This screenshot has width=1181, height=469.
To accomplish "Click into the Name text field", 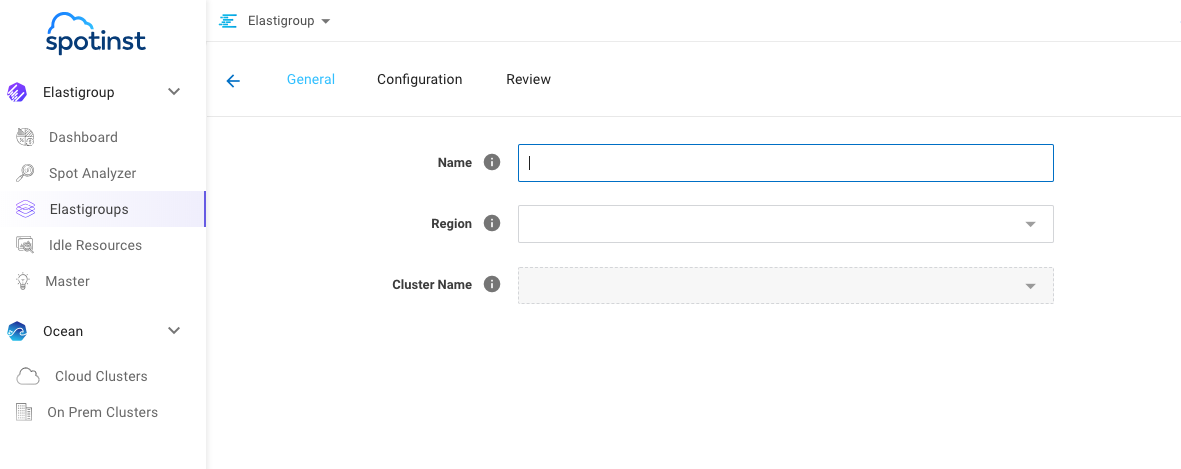I will coord(785,163).
